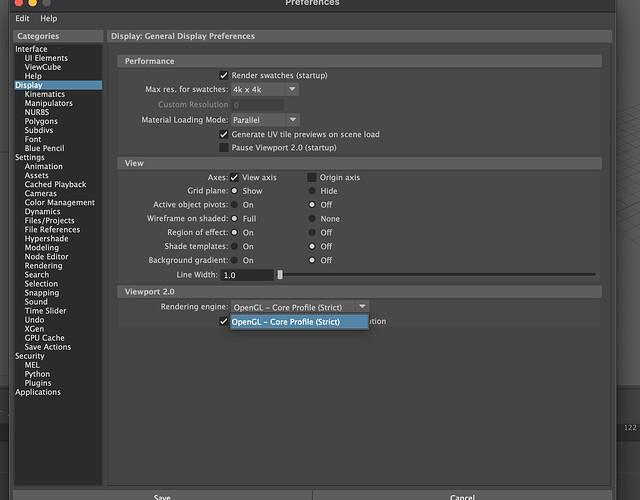Viewport: 640px width, 500px height.
Task: Click the Custom Resolution field
Action: click(258, 105)
